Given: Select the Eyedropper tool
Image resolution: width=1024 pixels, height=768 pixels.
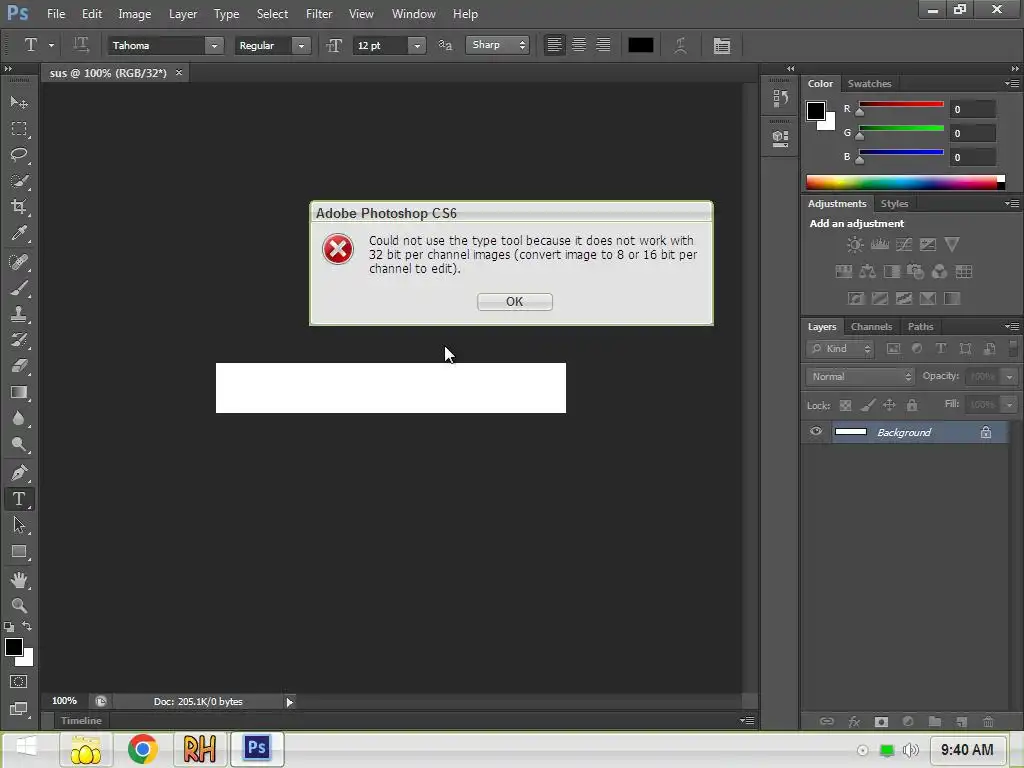Looking at the screenshot, I should click(x=19, y=233).
